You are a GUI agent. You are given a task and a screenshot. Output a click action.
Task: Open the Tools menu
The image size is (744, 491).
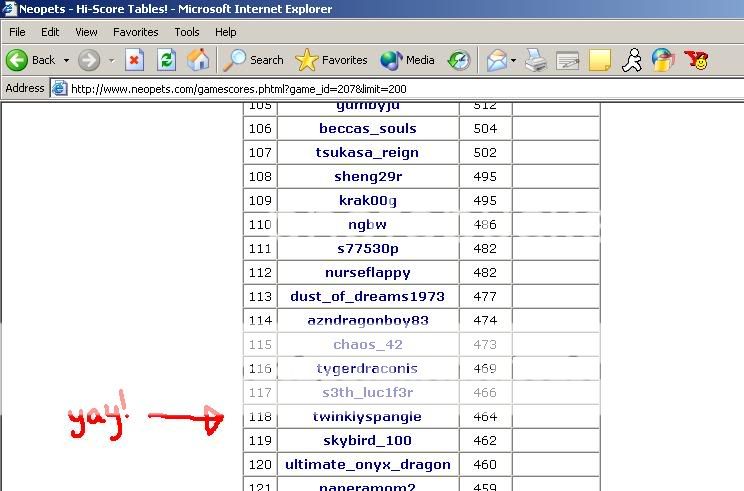click(187, 32)
